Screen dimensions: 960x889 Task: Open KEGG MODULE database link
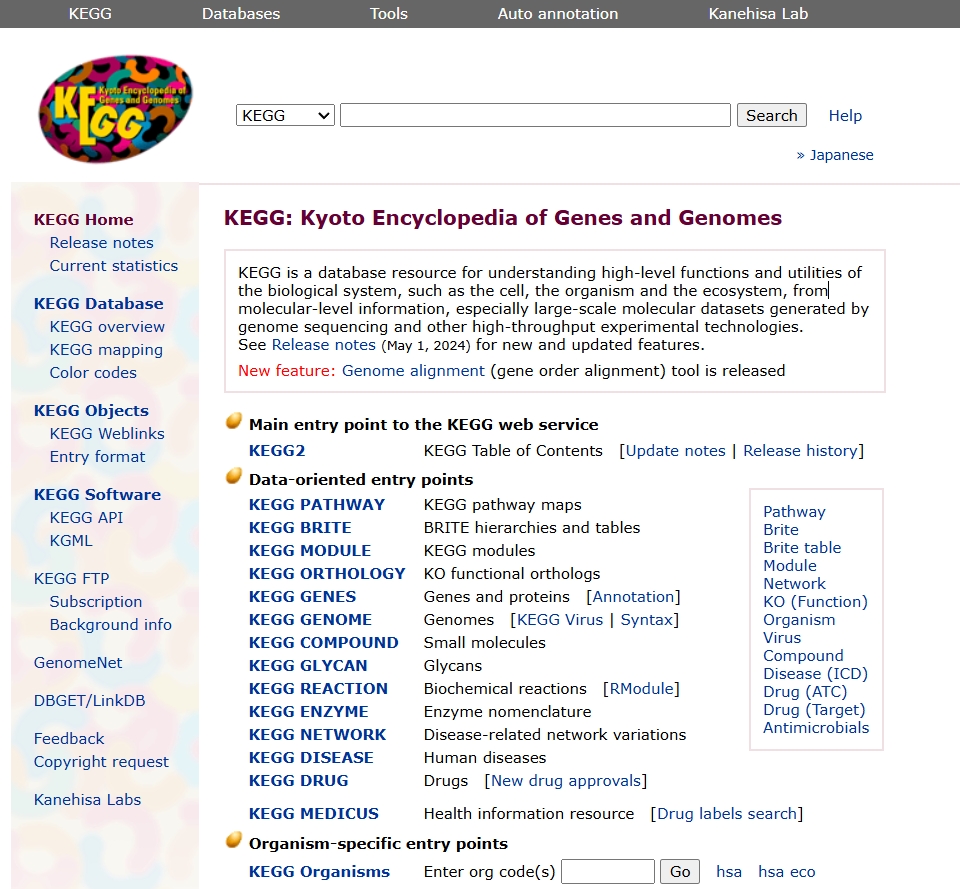click(310, 550)
